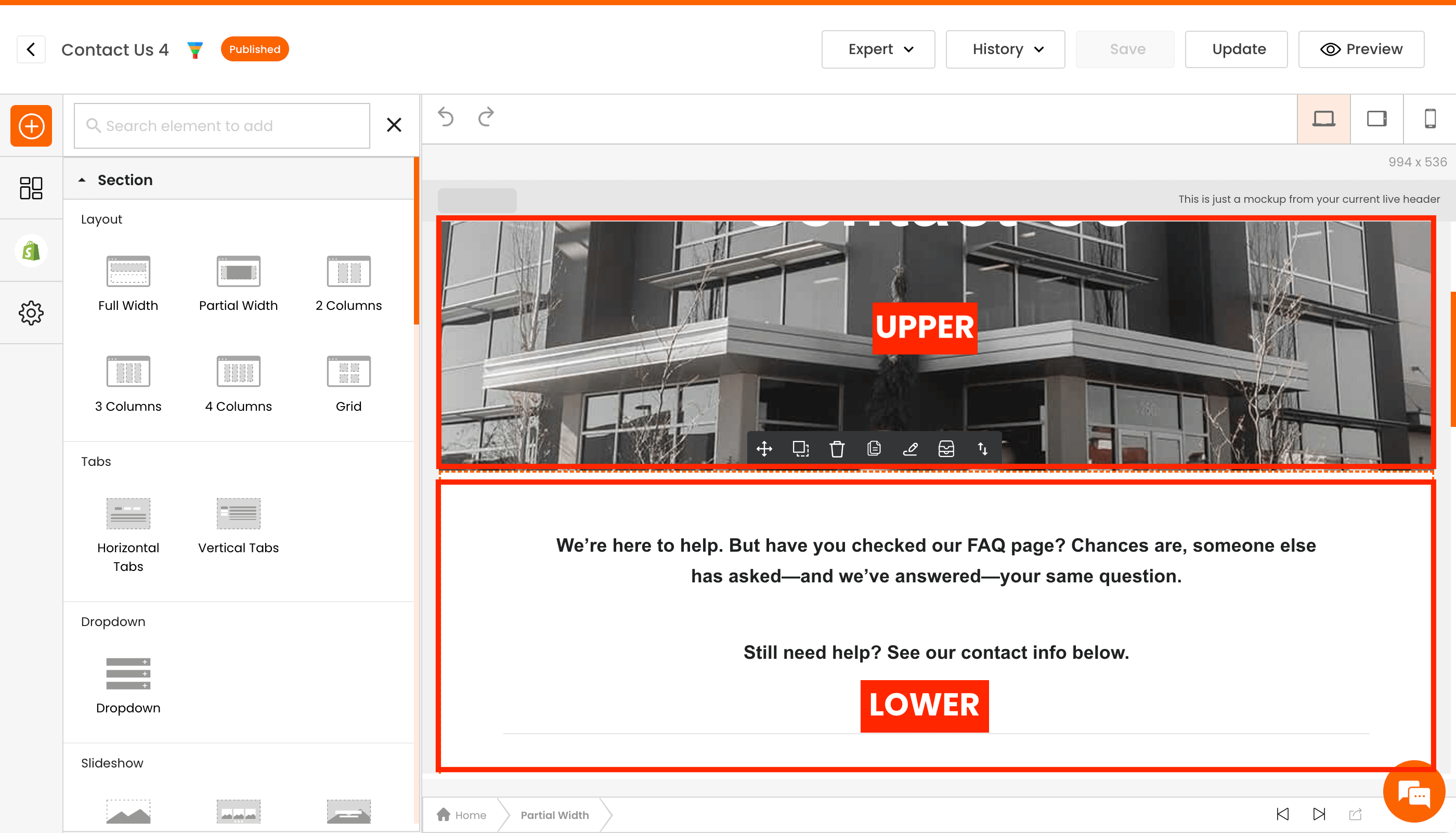Open the Expert mode dropdown
This screenshot has height=833, width=1456.
pyautogui.click(x=878, y=49)
